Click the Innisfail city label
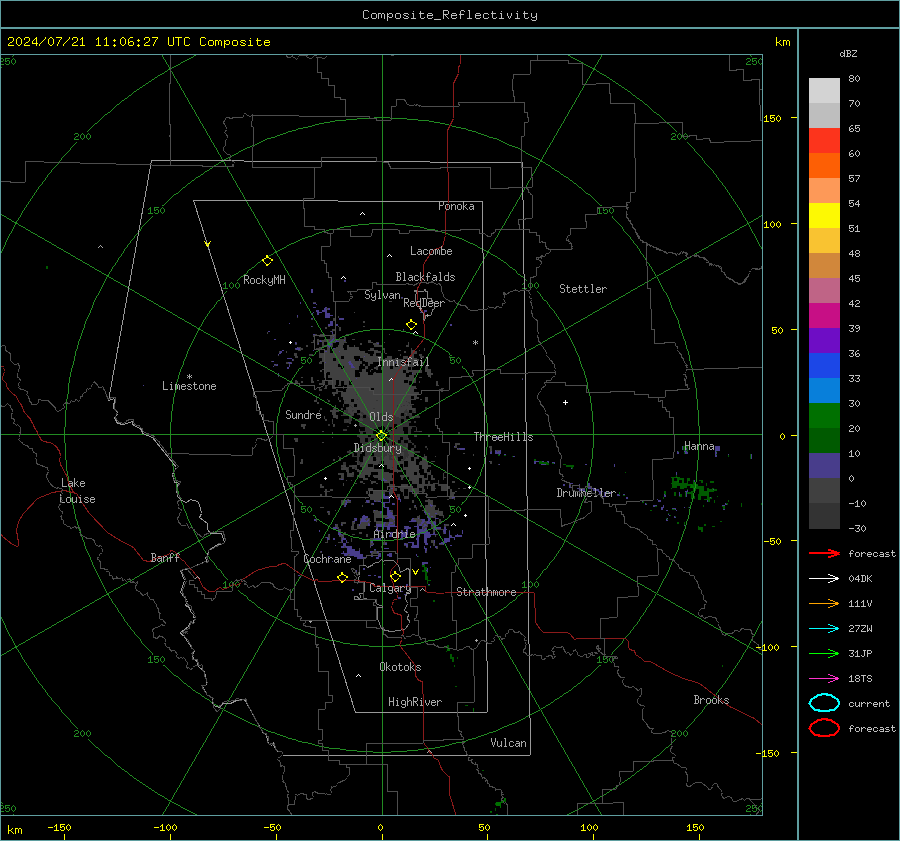Image resolution: width=900 pixels, height=841 pixels. [403, 362]
